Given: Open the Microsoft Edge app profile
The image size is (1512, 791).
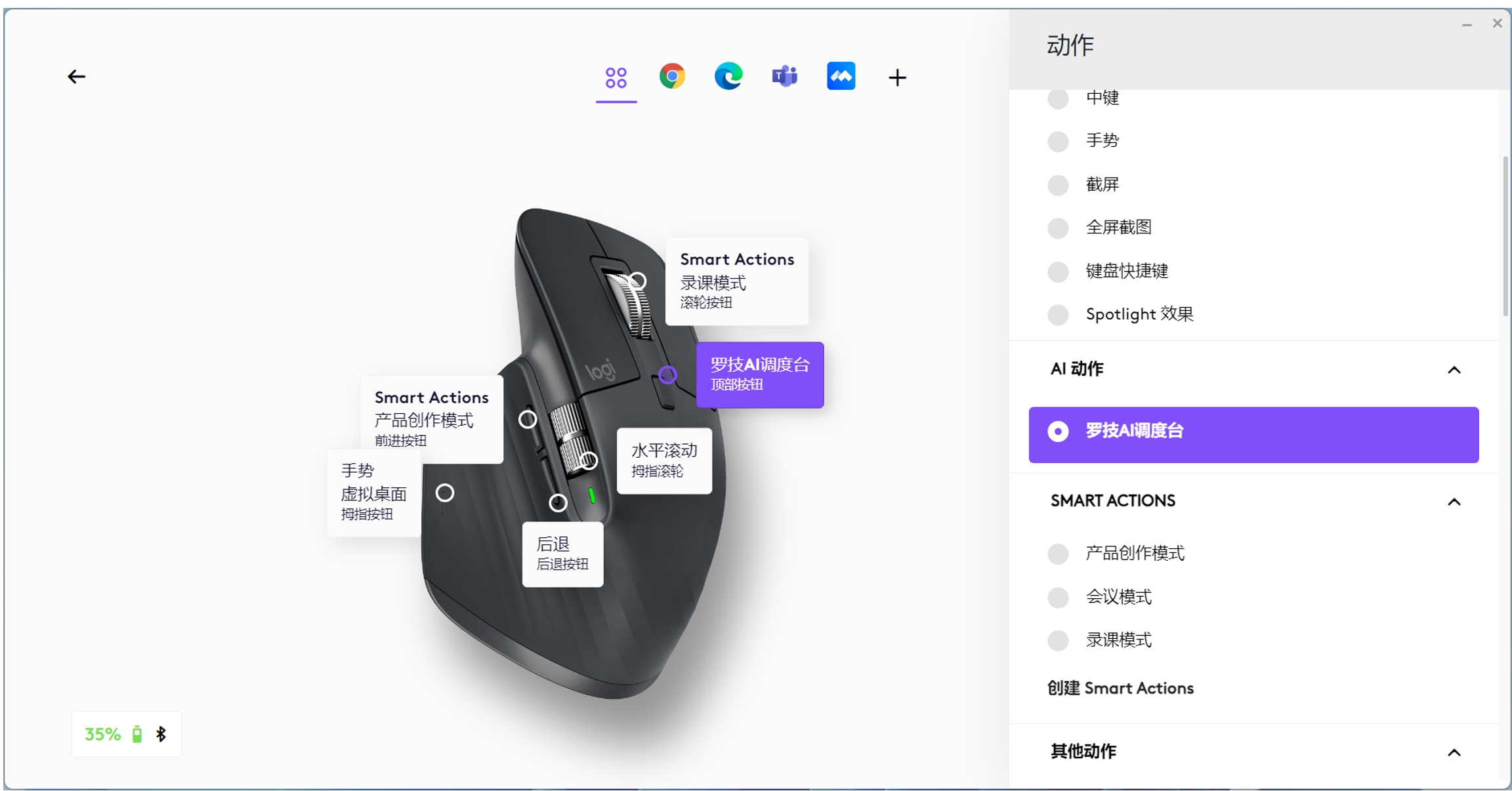Looking at the screenshot, I should tap(728, 77).
